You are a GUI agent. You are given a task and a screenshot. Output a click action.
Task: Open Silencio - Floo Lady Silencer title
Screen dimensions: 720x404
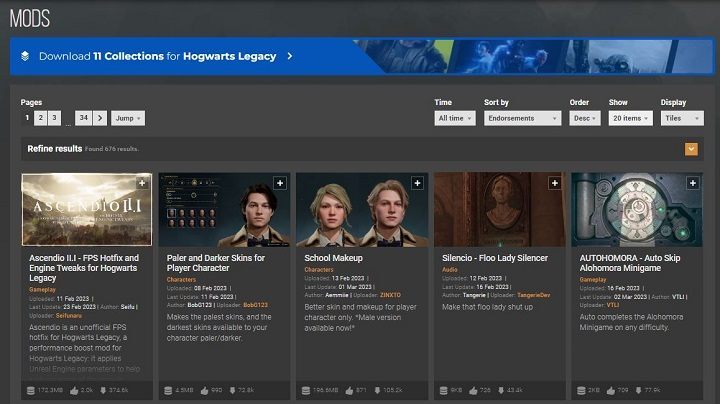495,258
